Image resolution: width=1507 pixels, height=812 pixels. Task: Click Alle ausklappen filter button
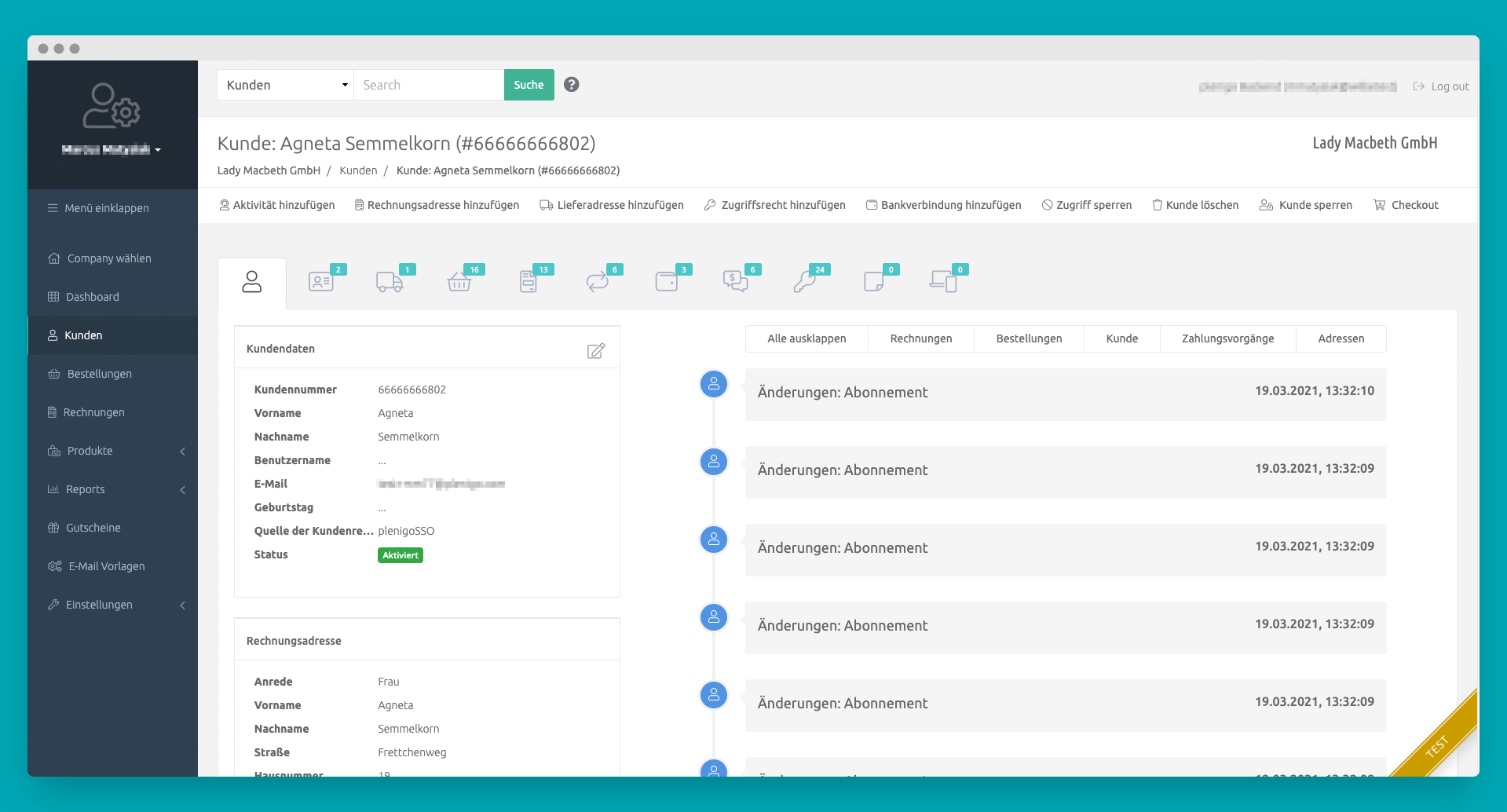coord(807,338)
